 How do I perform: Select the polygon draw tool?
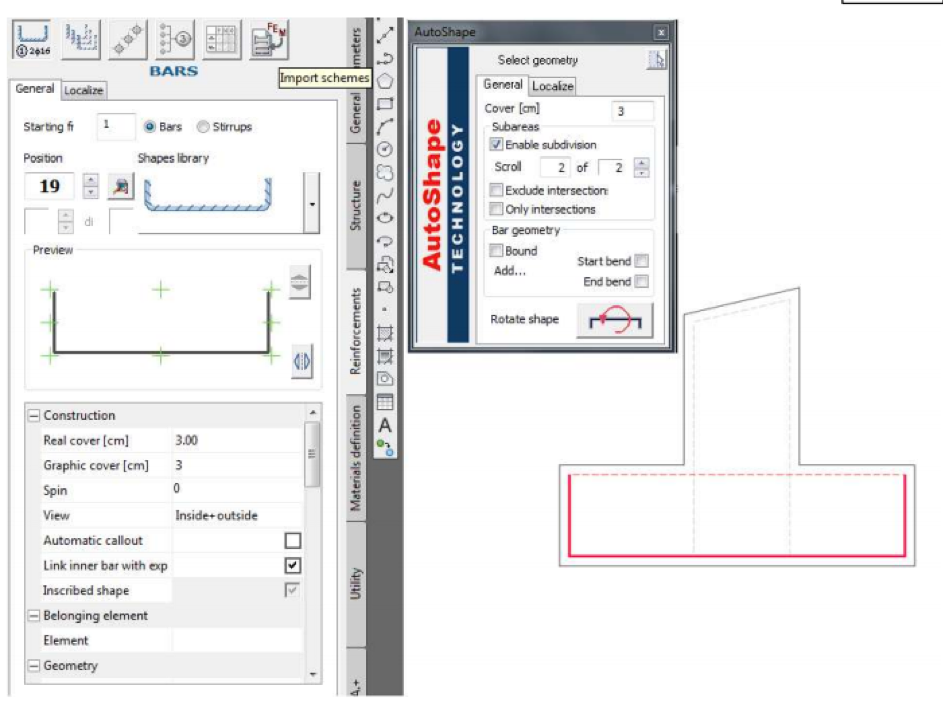385,79
